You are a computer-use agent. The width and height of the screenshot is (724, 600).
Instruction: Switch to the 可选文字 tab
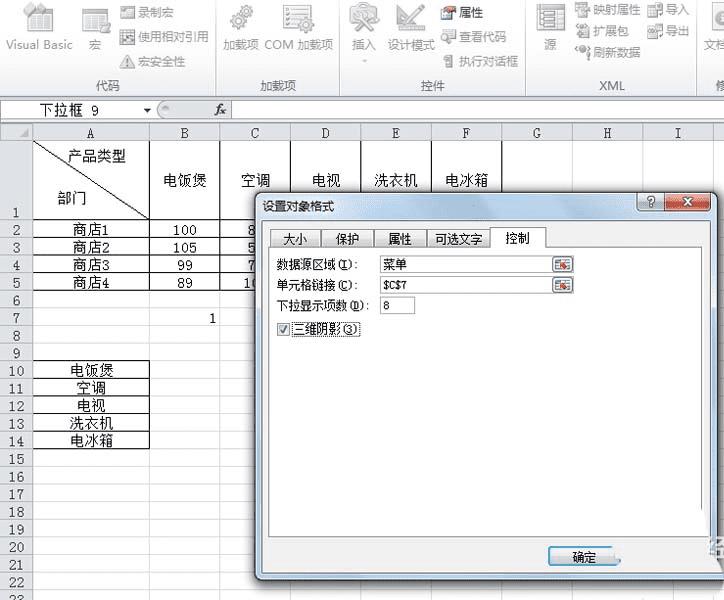(459, 239)
